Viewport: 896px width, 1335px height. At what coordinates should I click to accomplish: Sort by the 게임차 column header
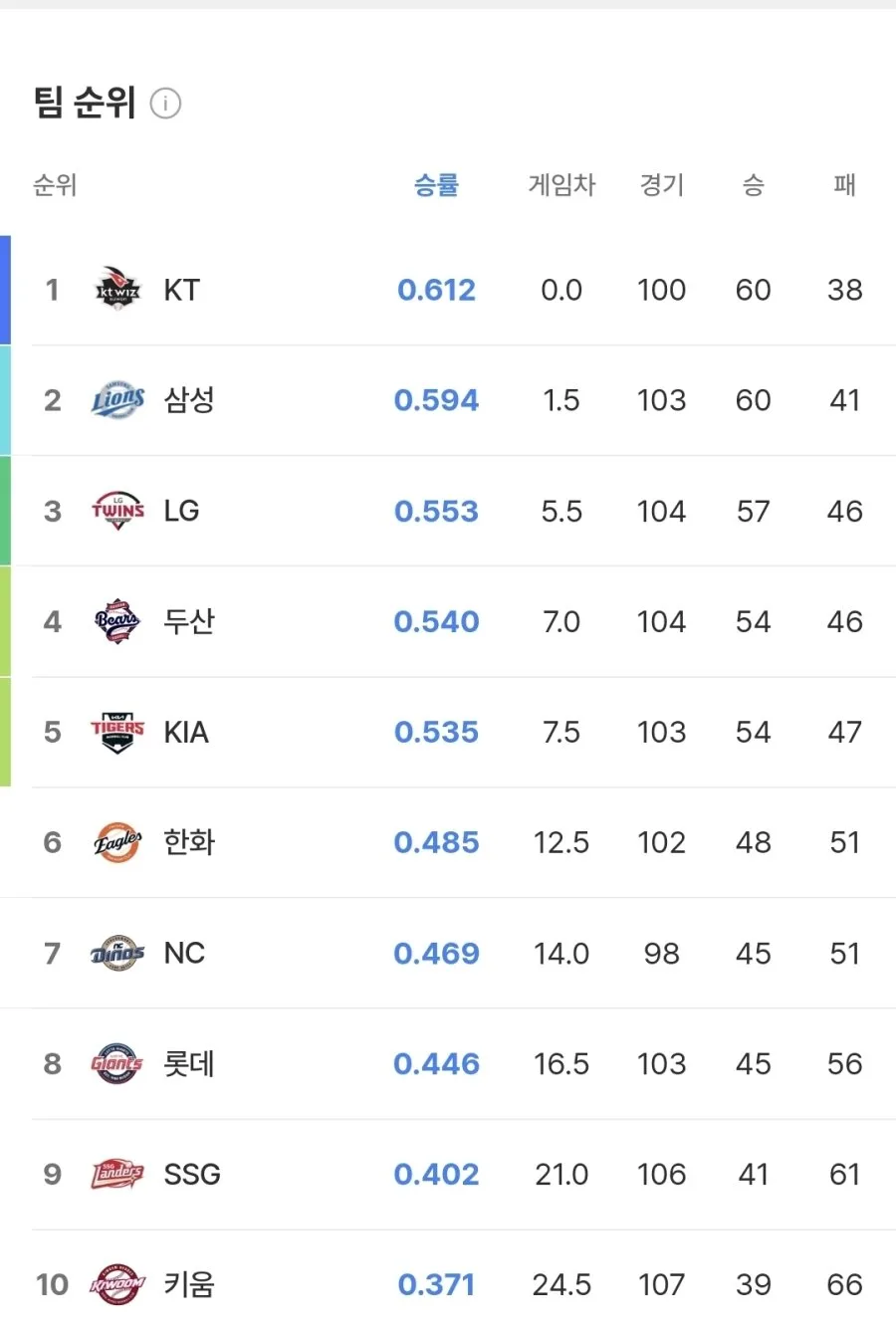click(x=561, y=184)
